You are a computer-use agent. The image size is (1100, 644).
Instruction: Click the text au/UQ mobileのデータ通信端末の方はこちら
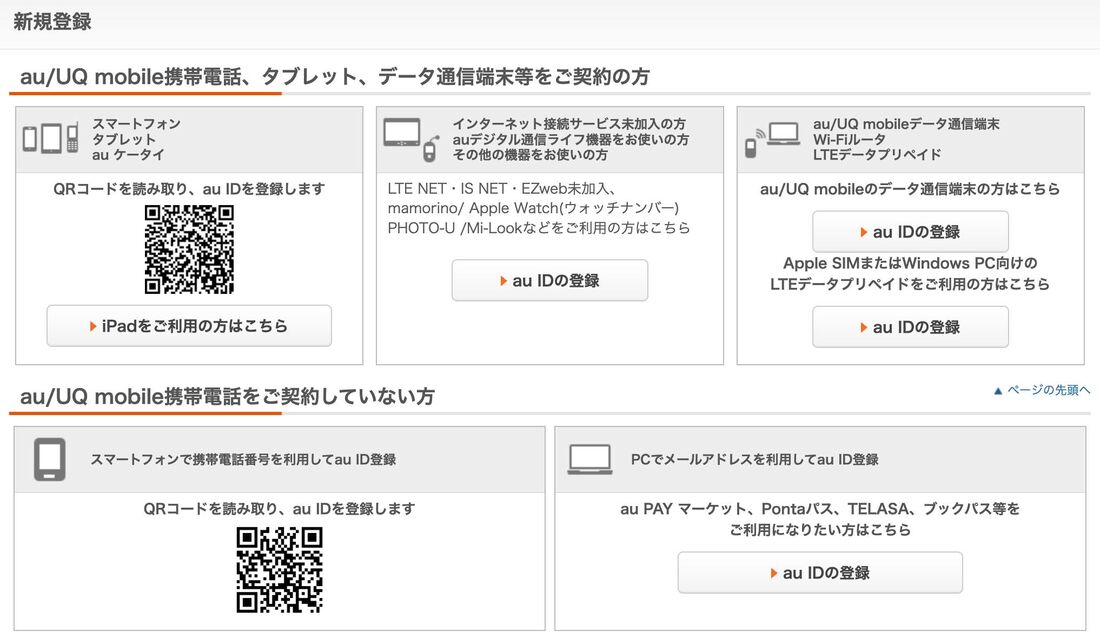[910, 189]
